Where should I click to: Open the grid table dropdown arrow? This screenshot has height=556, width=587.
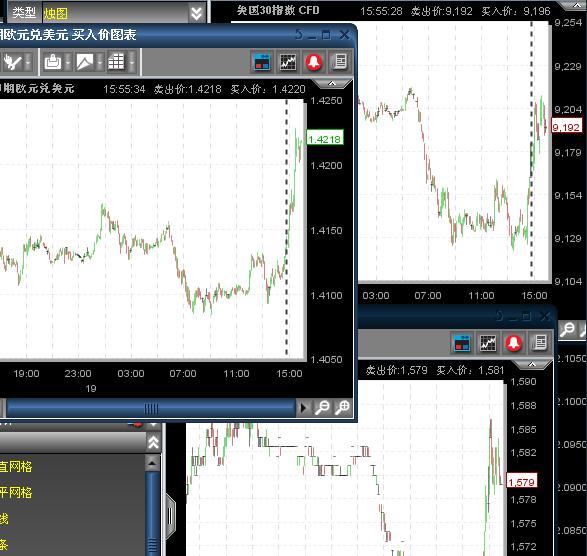pyautogui.click(x=132, y=63)
